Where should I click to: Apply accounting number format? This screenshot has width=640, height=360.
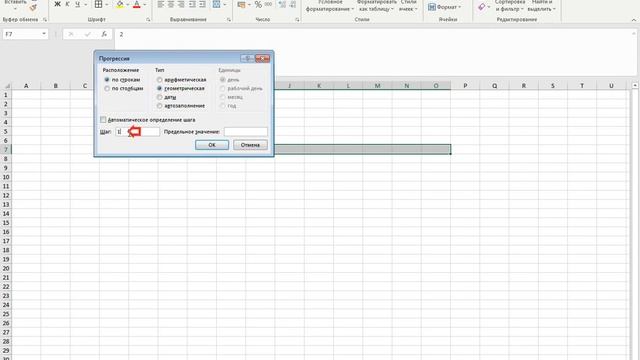241,5
